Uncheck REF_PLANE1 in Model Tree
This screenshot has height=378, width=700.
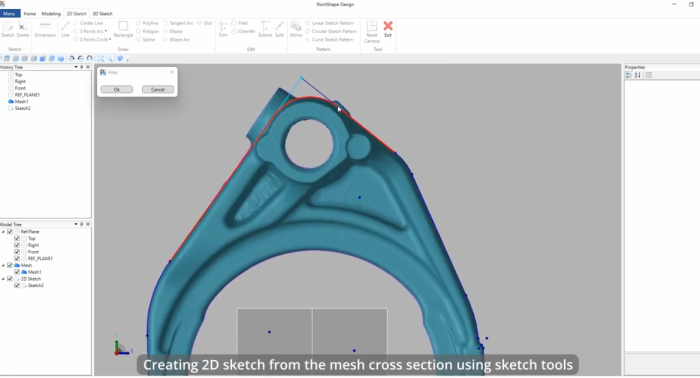17,258
